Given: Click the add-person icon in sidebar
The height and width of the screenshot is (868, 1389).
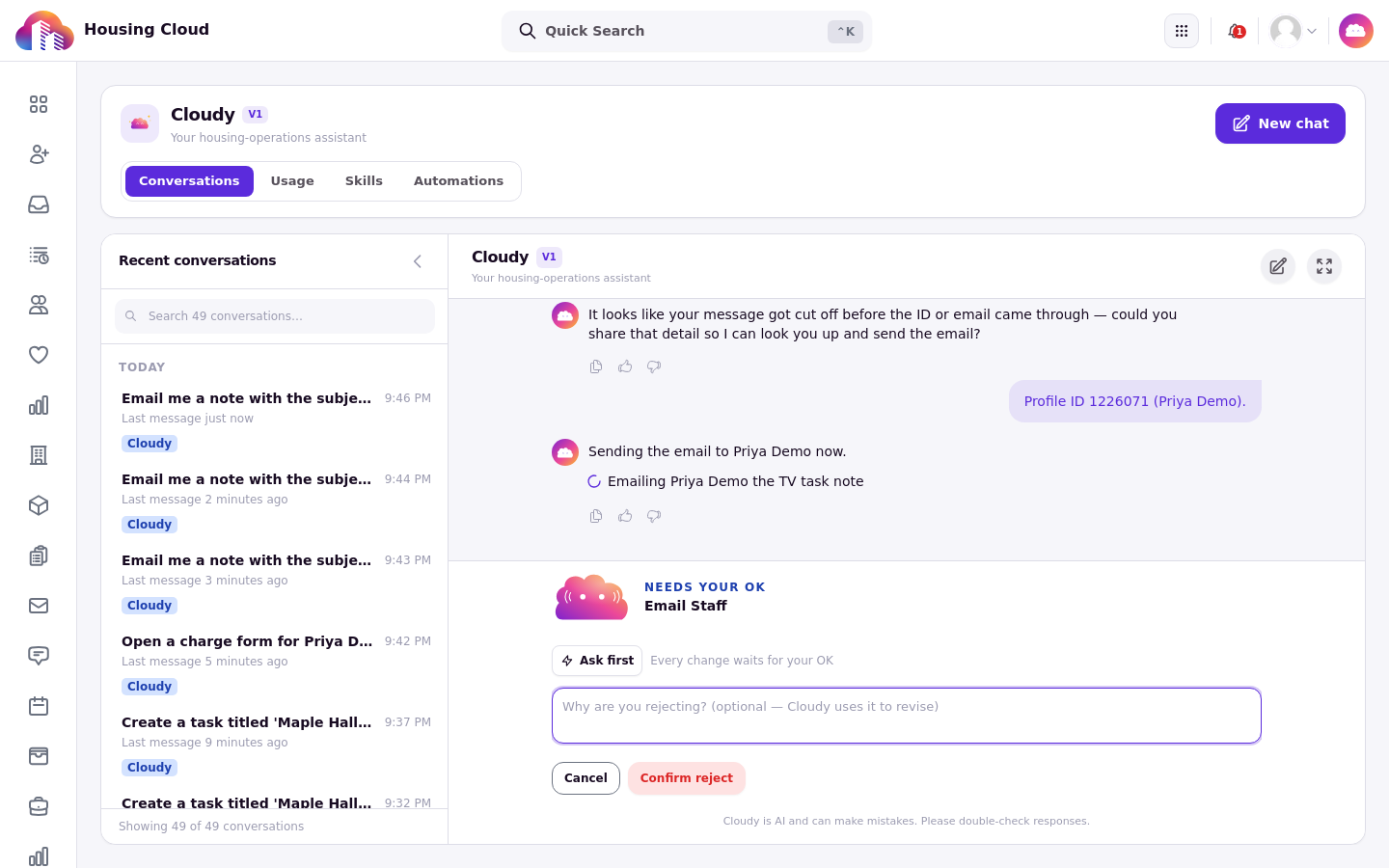Looking at the screenshot, I should 39,154.
